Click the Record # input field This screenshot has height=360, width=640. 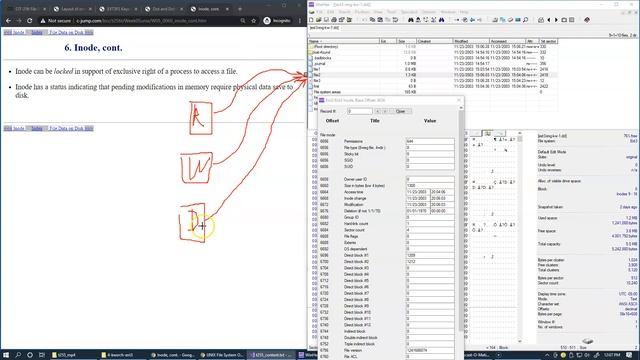click(360, 111)
